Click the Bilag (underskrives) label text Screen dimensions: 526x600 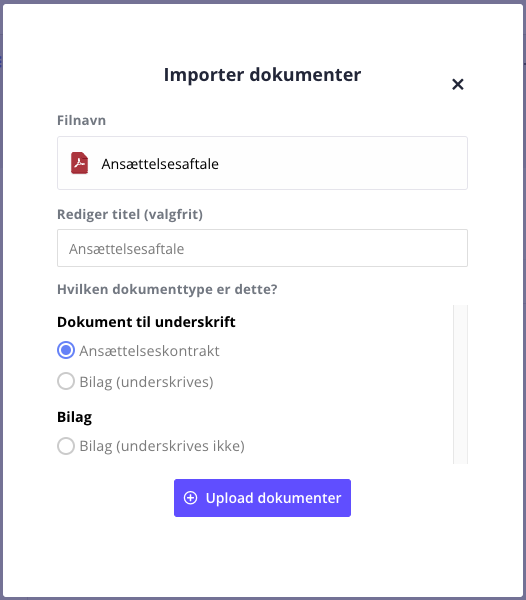click(x=146, y=382)
